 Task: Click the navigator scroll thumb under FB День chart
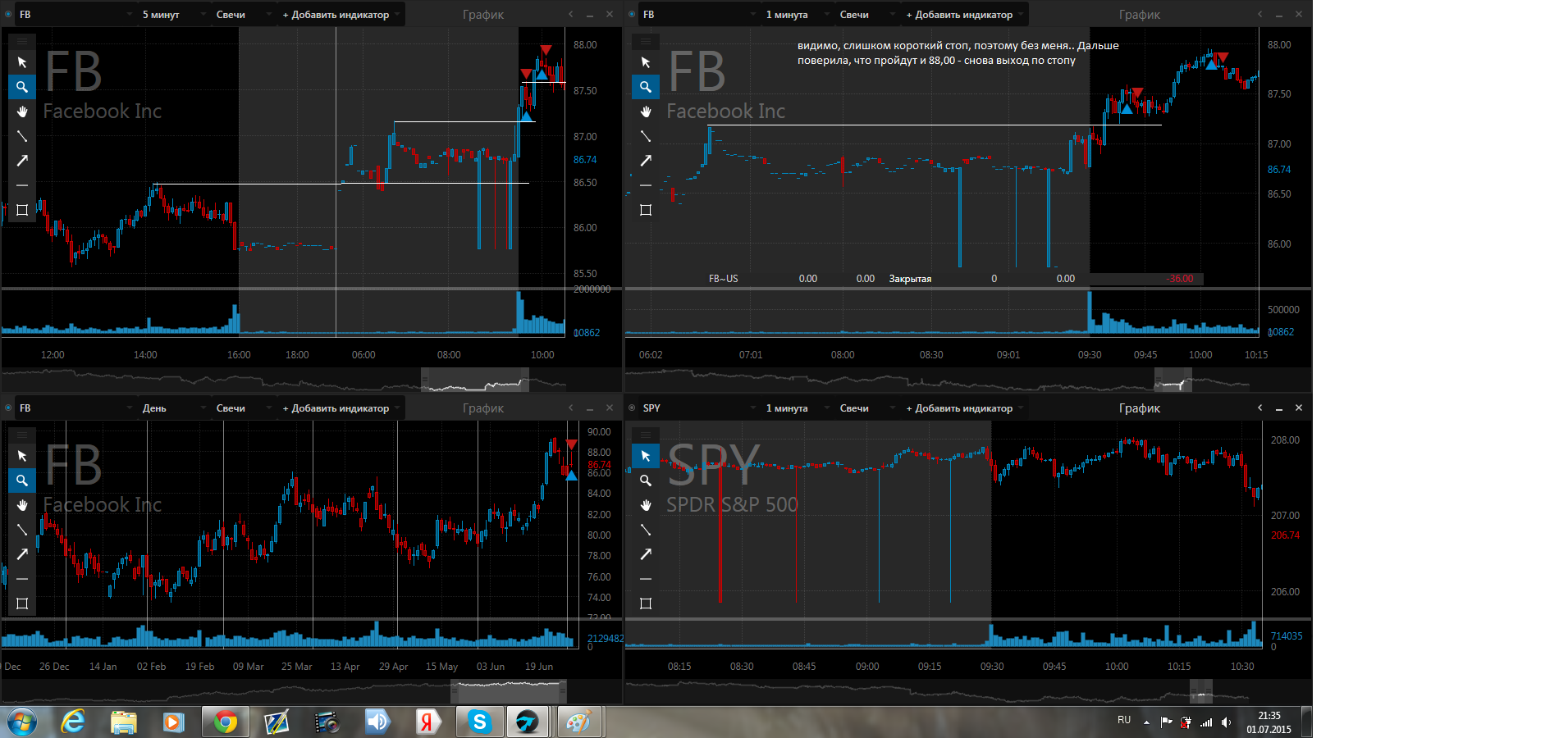509,692
